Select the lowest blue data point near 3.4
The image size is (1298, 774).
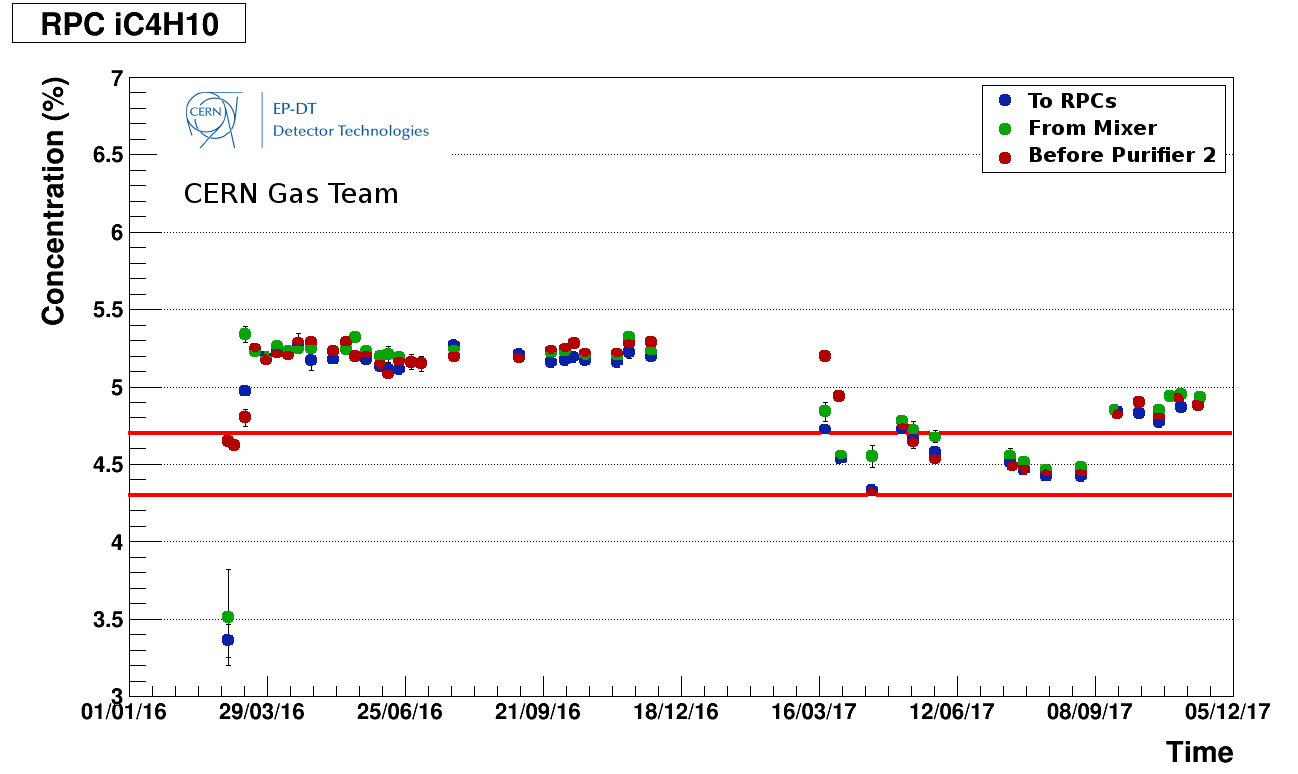(228, 640)
